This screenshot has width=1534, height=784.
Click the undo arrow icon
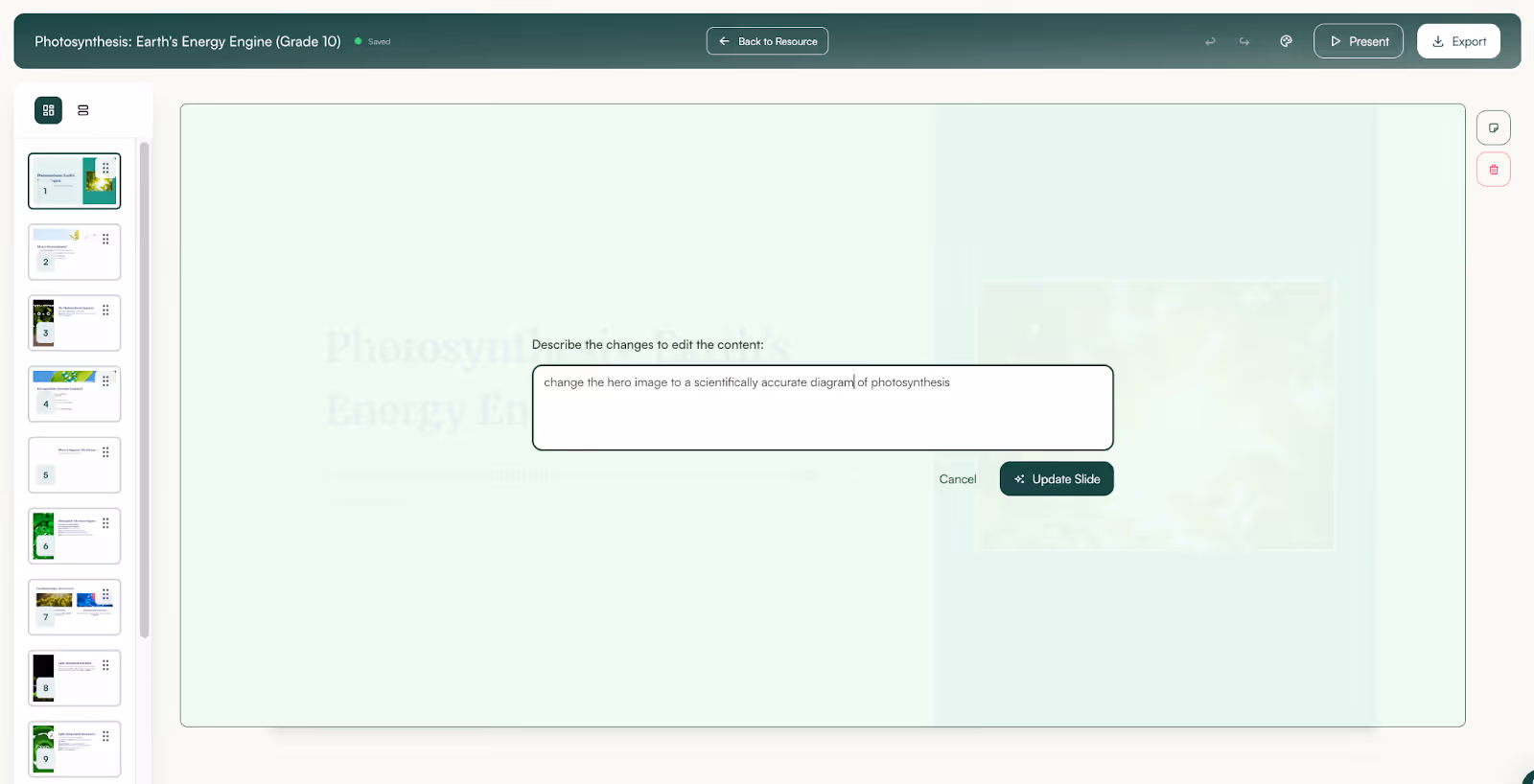(x=1210, y=41)
